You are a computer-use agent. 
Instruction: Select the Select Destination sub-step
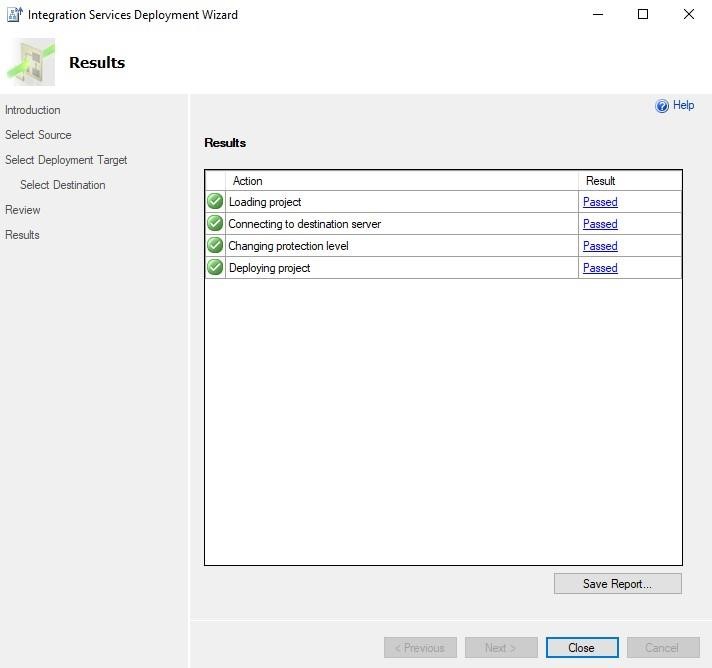63,185
